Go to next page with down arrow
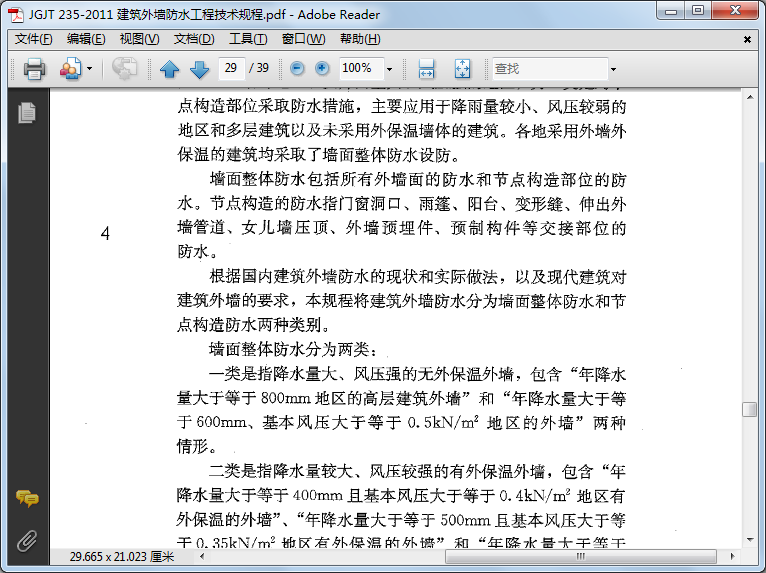 [x=199, y=69]
